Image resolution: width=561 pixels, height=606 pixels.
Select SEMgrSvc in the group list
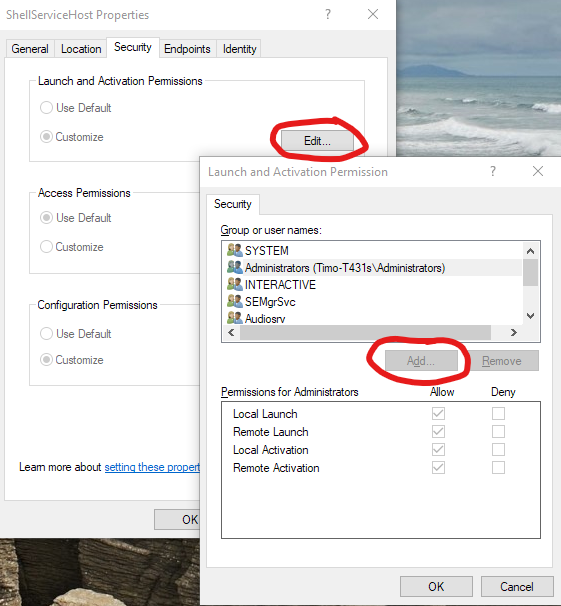point(372,301)
